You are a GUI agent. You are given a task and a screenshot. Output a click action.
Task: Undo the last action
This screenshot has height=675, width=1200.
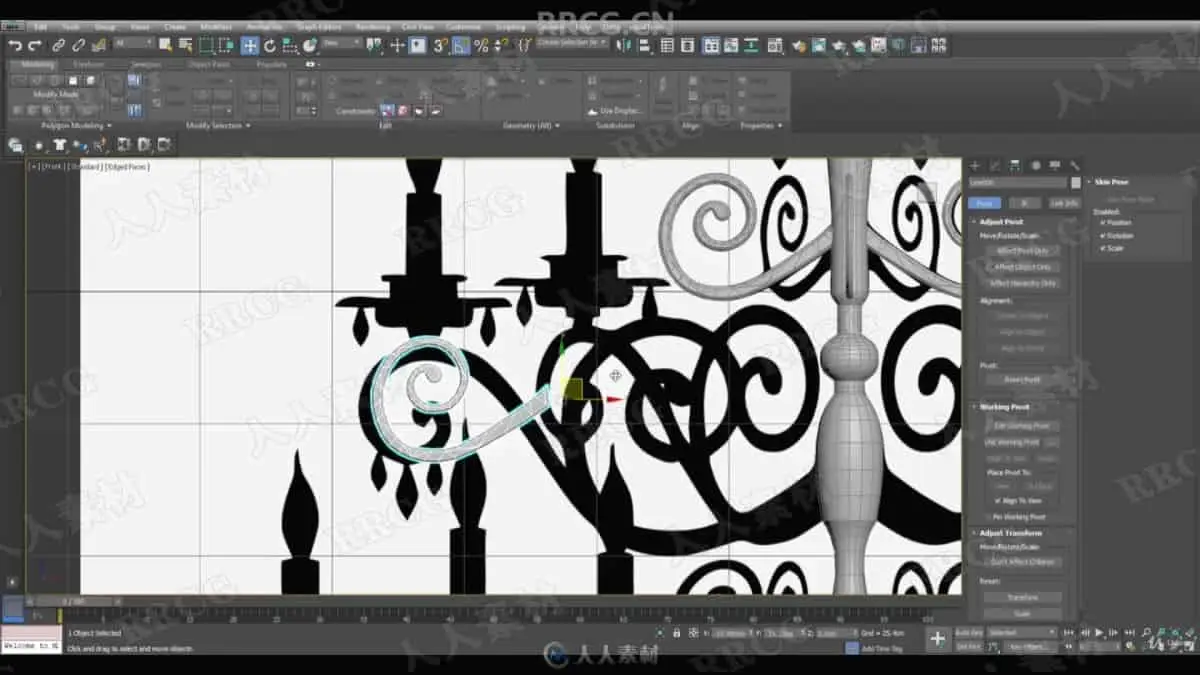14,45
